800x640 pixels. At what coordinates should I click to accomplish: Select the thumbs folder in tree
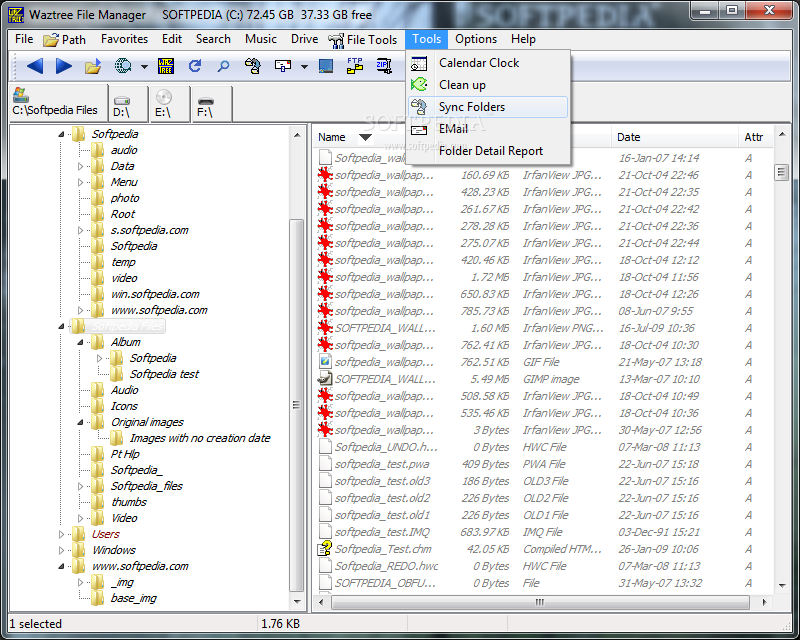pos(129,502)
